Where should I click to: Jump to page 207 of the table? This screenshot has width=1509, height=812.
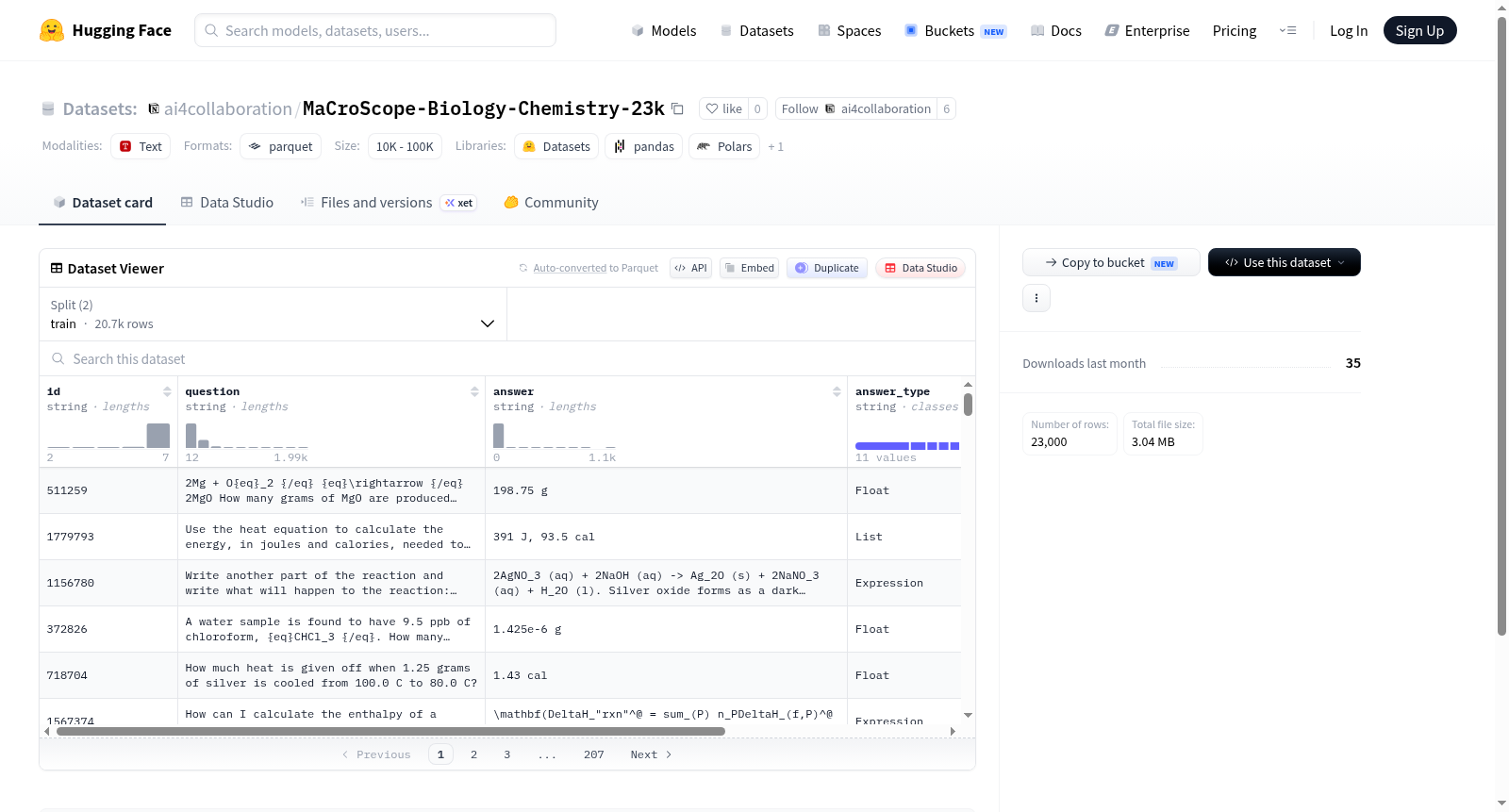(x=593, y=754)
